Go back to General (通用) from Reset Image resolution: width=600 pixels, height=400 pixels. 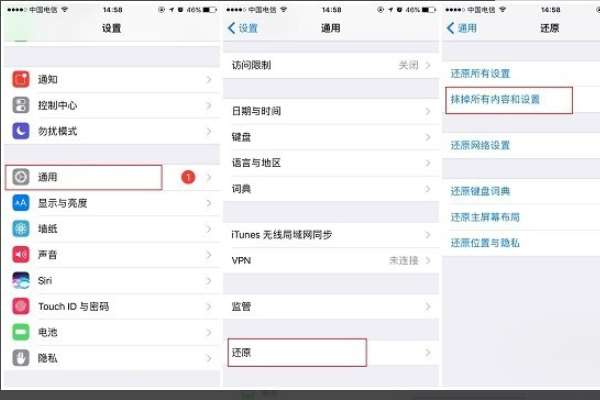pos(461,28)
